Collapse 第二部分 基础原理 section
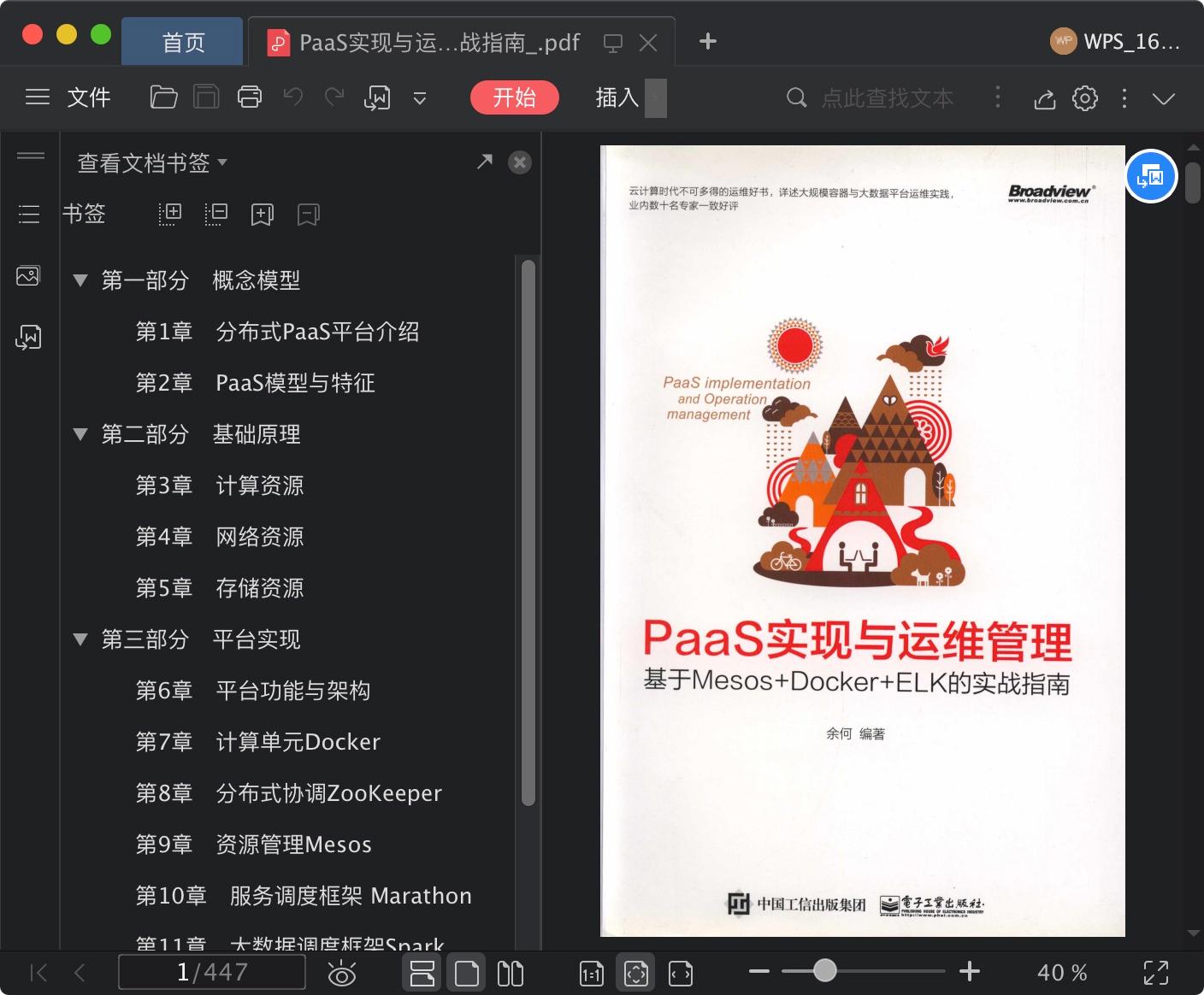The width and height of the screenshot is (1204, 995). coord(80,434)
